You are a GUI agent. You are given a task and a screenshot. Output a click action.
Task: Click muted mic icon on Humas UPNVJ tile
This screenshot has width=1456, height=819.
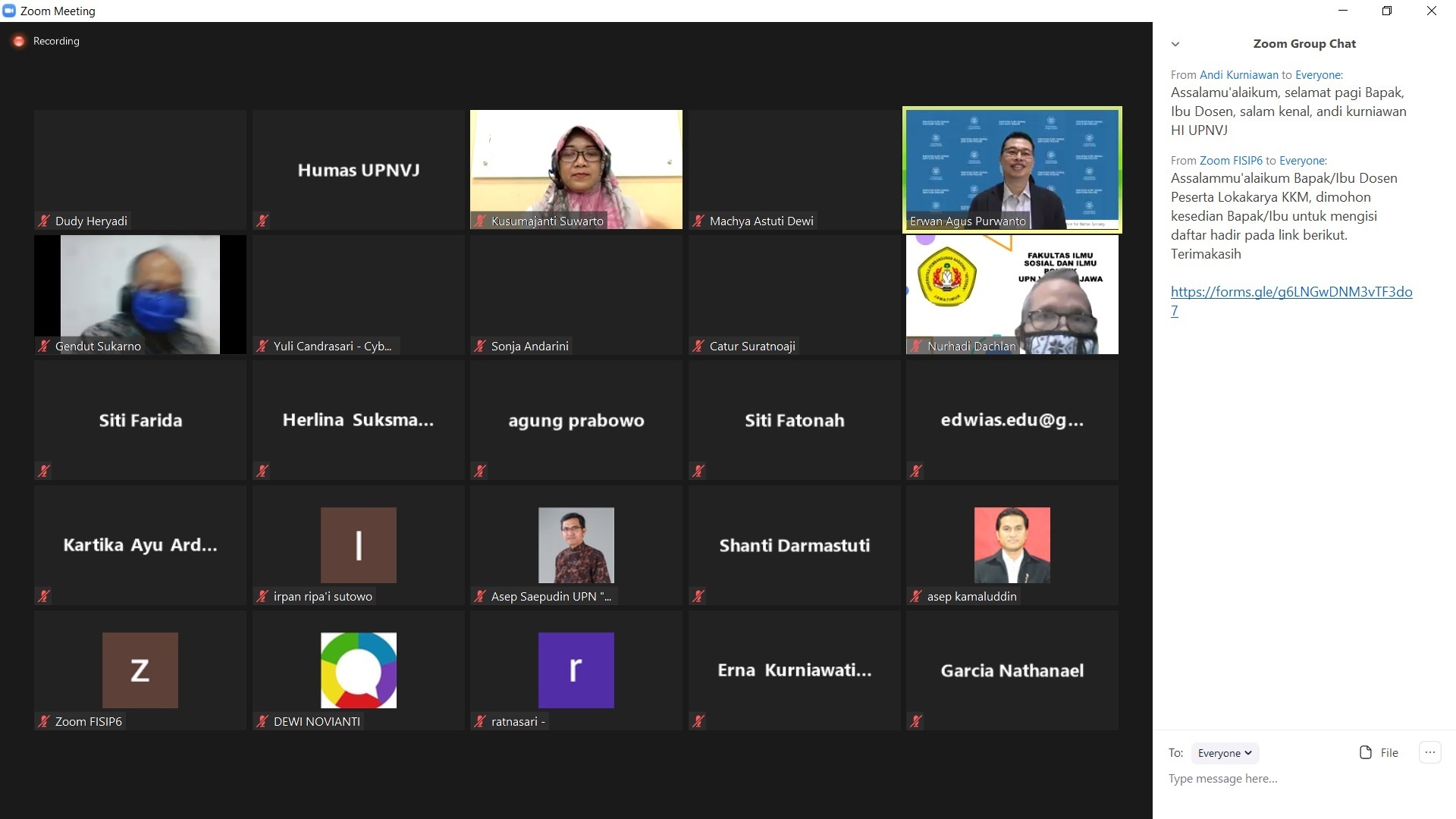coord(262,221)
